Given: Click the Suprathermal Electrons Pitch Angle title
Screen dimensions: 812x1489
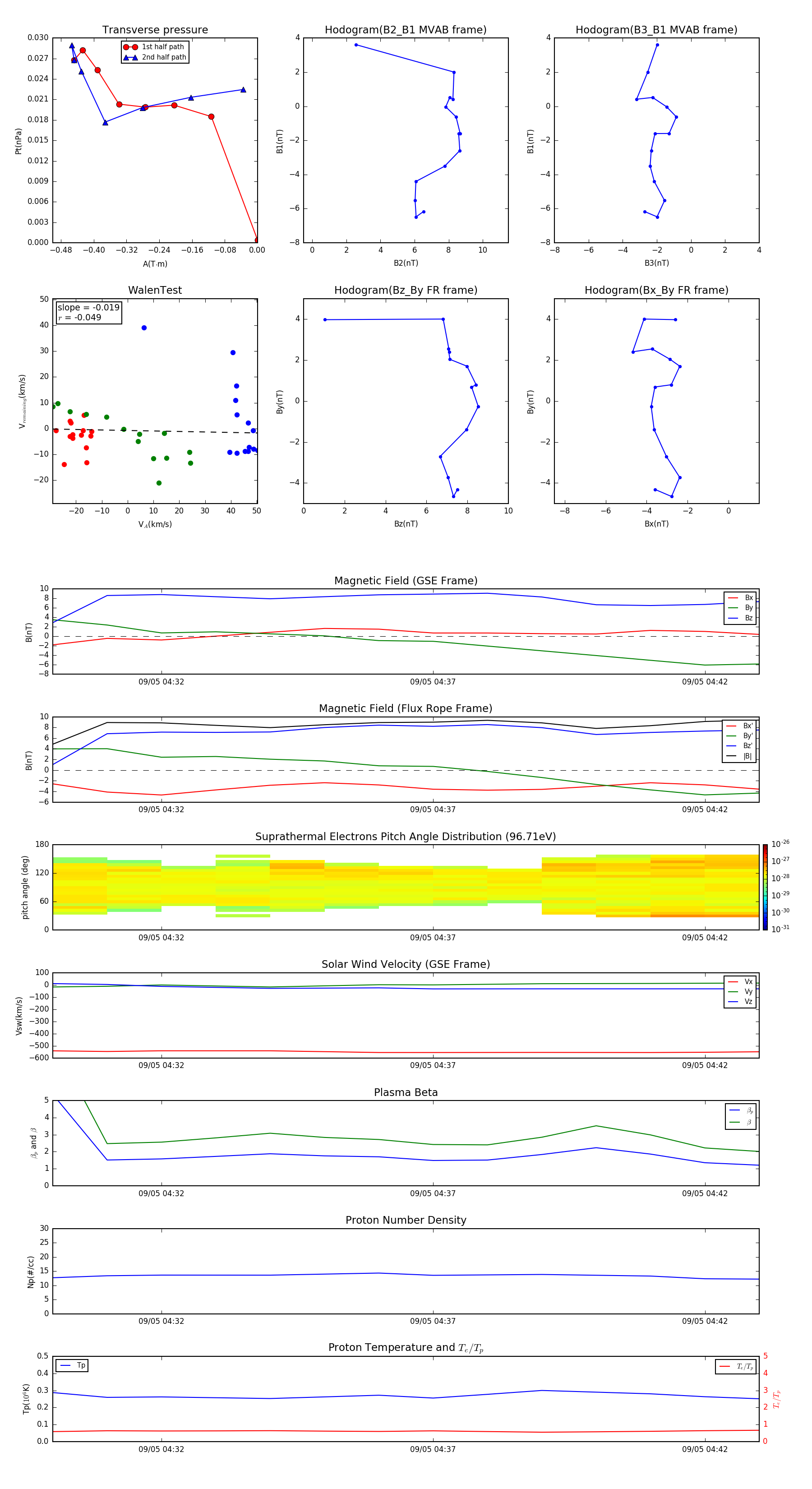Looking at the screenshot, I should point(406,837).
